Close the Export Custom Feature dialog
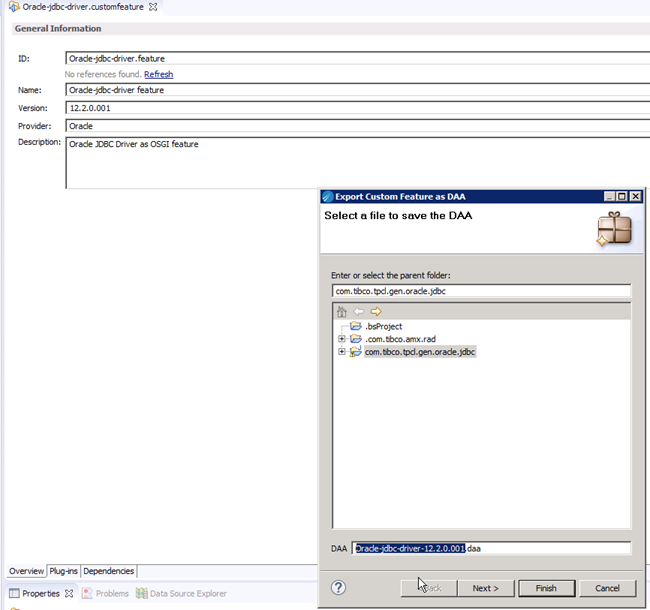This screenshot has width=650, height=610. click(635, 196)
